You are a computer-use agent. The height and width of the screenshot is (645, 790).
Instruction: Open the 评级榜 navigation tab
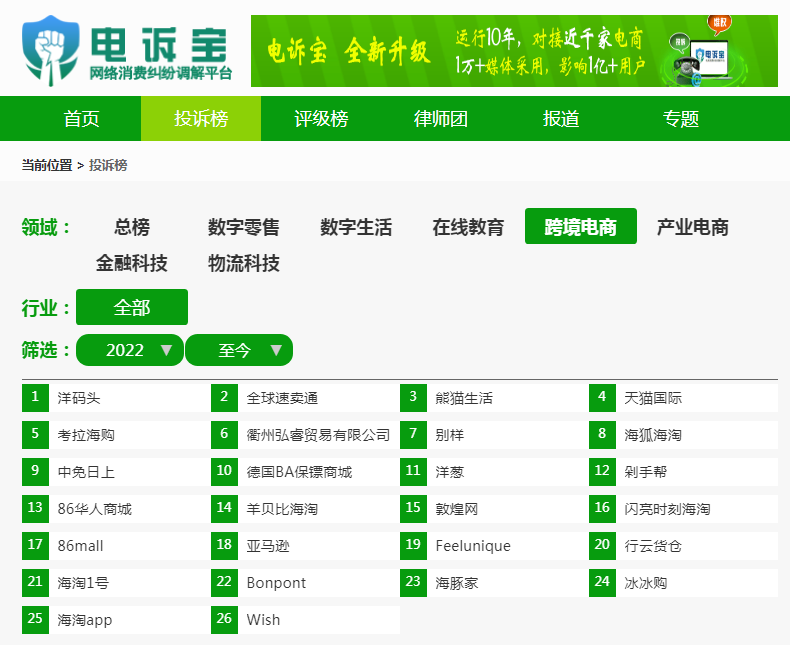click(321, 118)
